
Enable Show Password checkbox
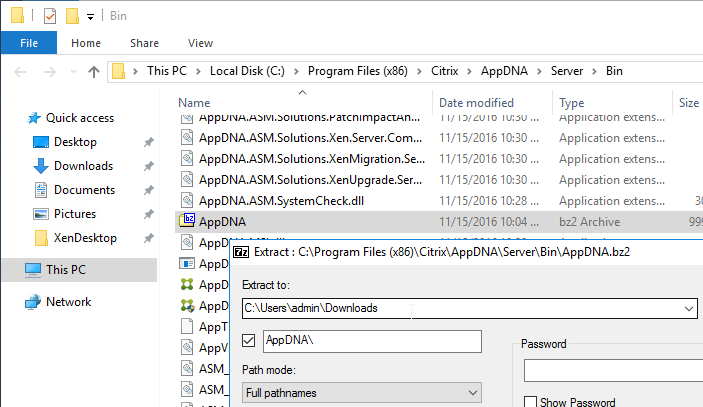tap(530, 402)
